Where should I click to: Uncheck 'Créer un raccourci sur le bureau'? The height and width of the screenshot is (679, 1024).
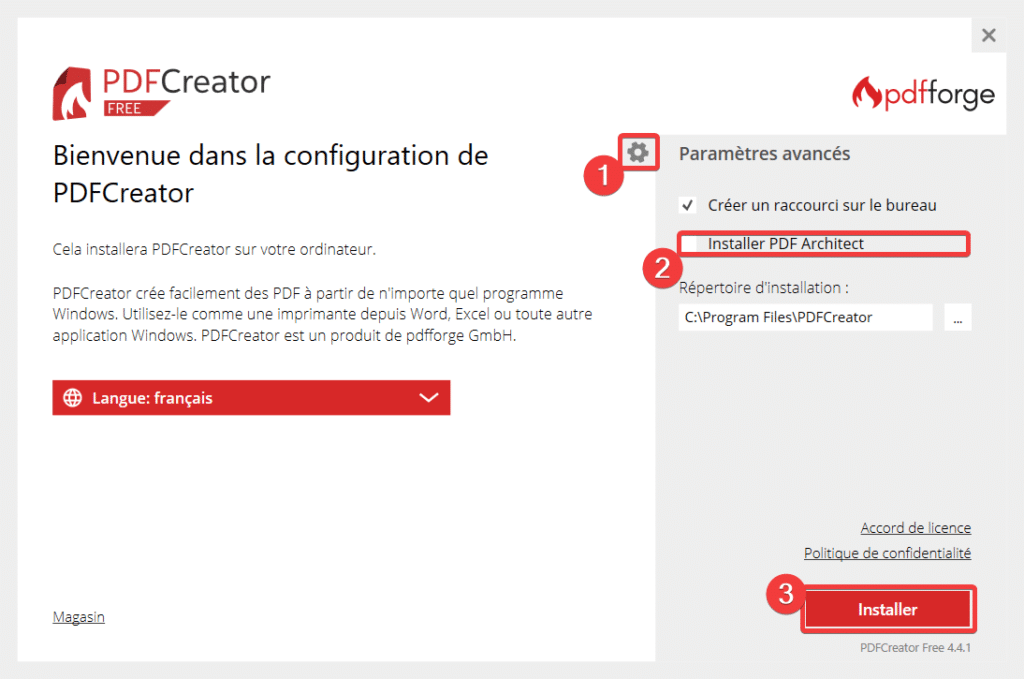(687, 205)
